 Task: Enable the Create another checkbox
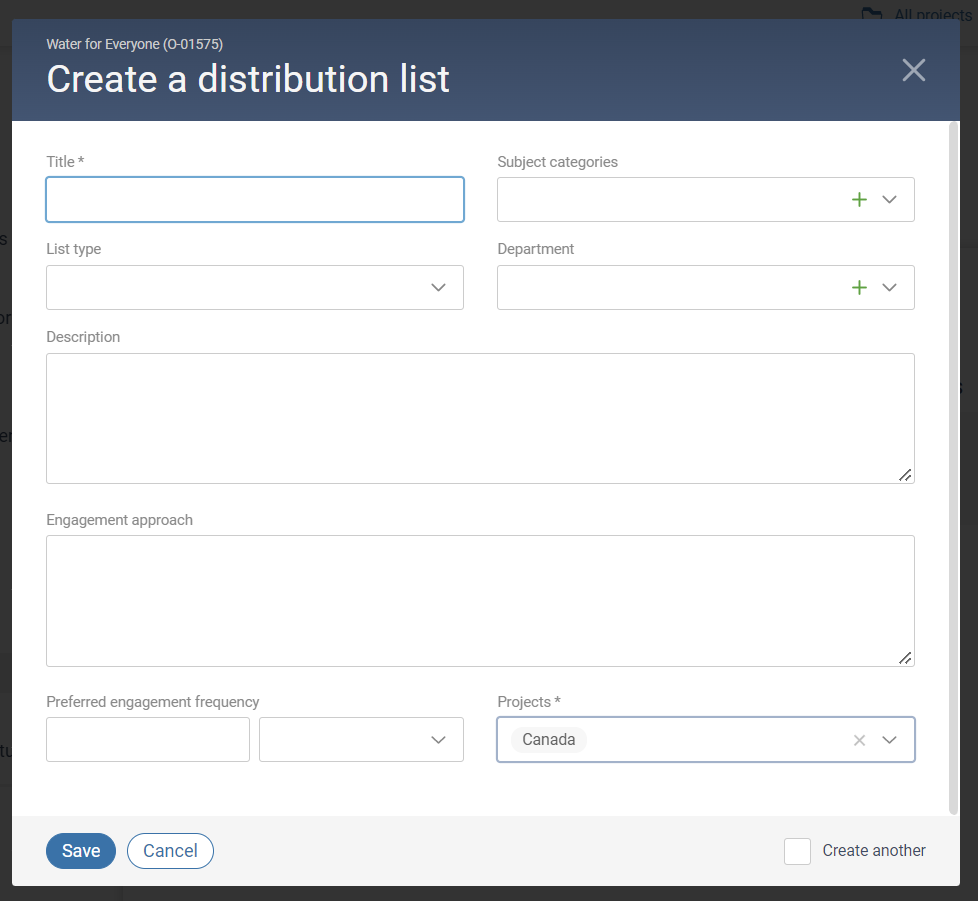point(797,851)
